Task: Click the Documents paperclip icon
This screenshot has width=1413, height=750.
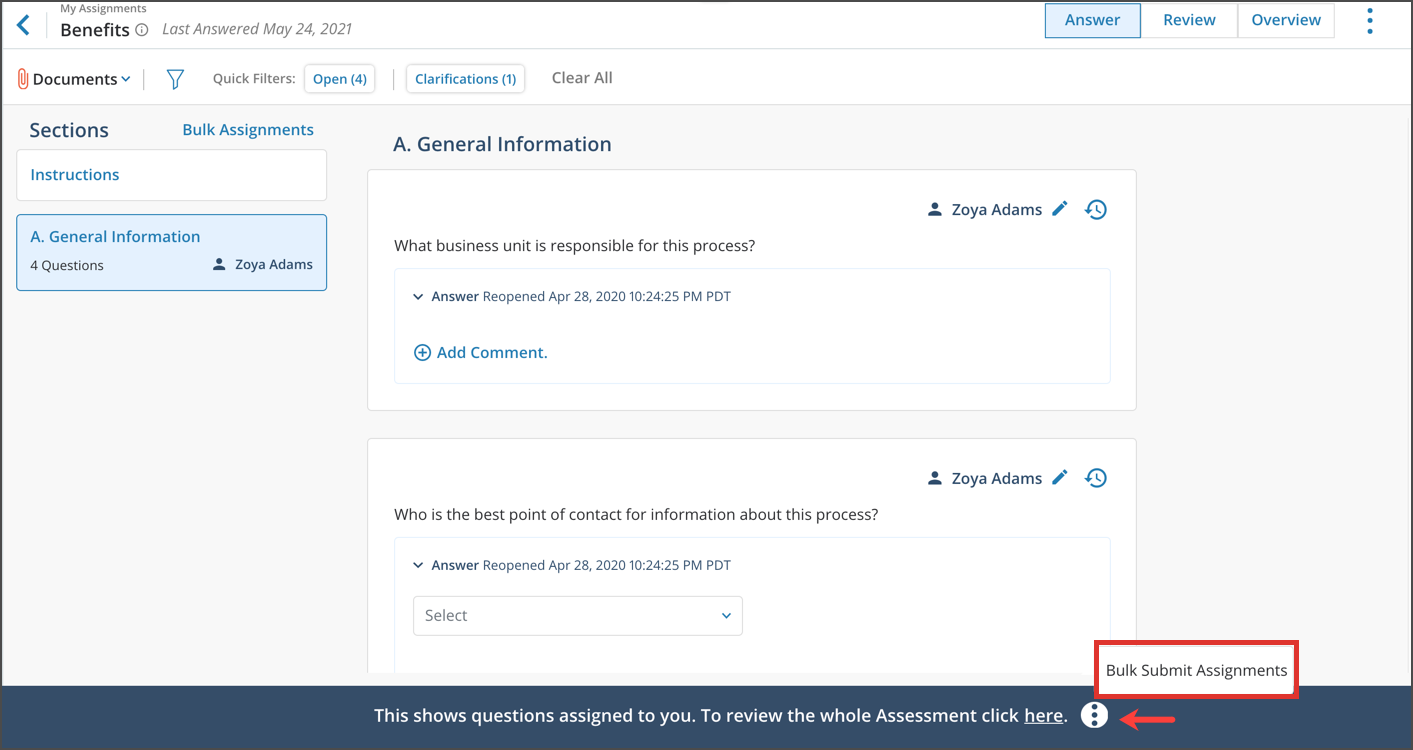Action: point(22,79)
